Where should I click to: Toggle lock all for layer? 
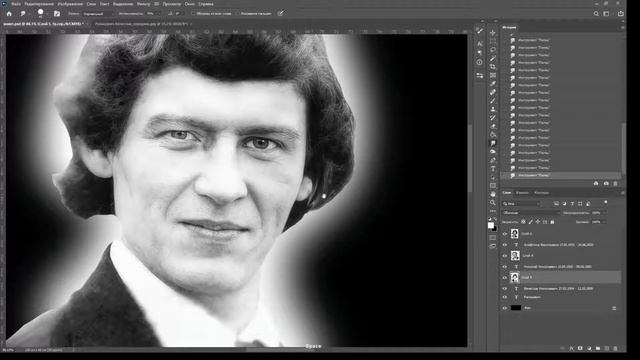click(552, 222)
